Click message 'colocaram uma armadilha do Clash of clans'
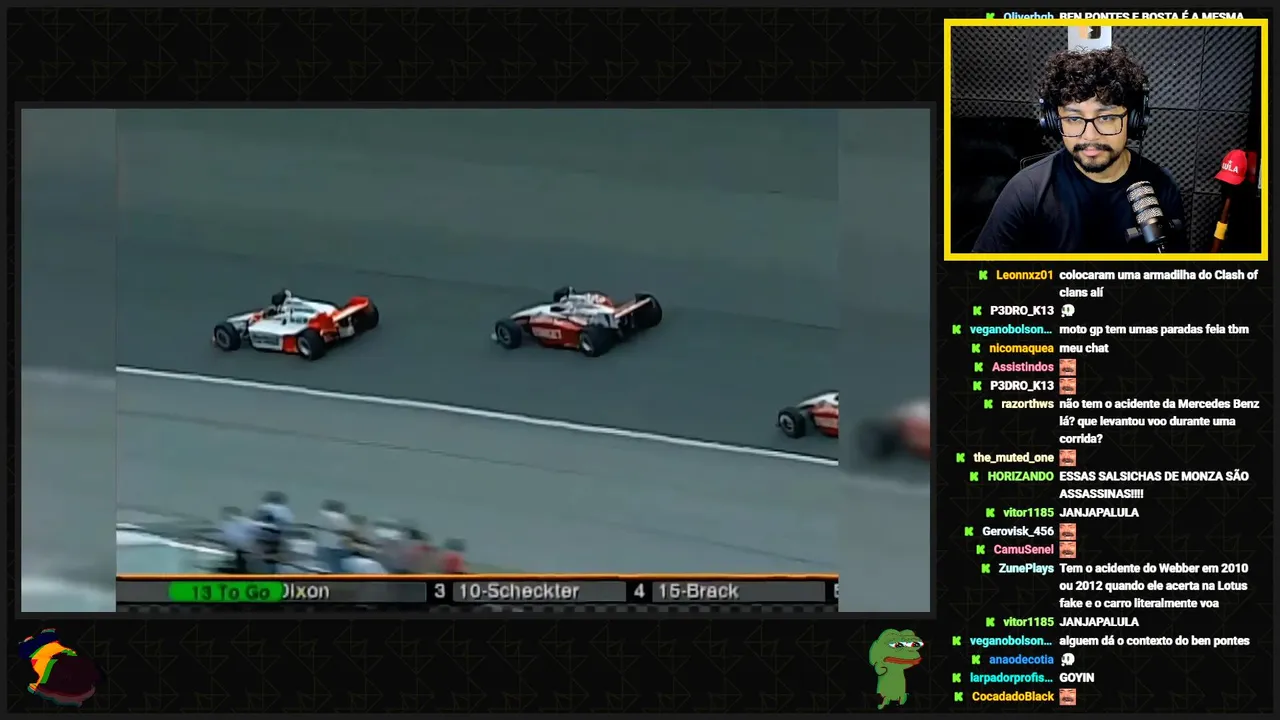The height and width of the screenshot is (720, 1280). [x=1158, y=284]
